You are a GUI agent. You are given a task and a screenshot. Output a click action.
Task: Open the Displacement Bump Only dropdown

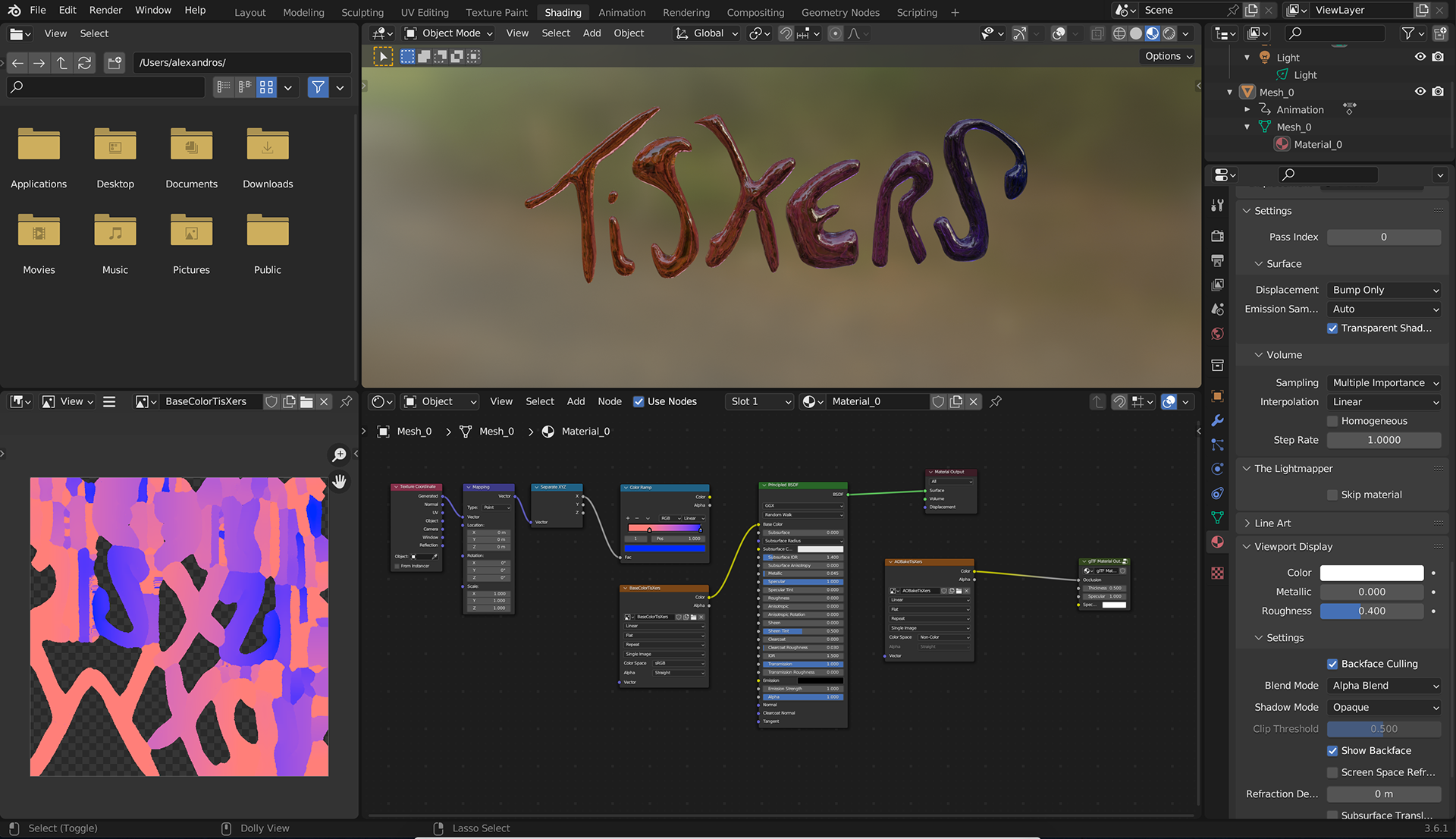1385,290
